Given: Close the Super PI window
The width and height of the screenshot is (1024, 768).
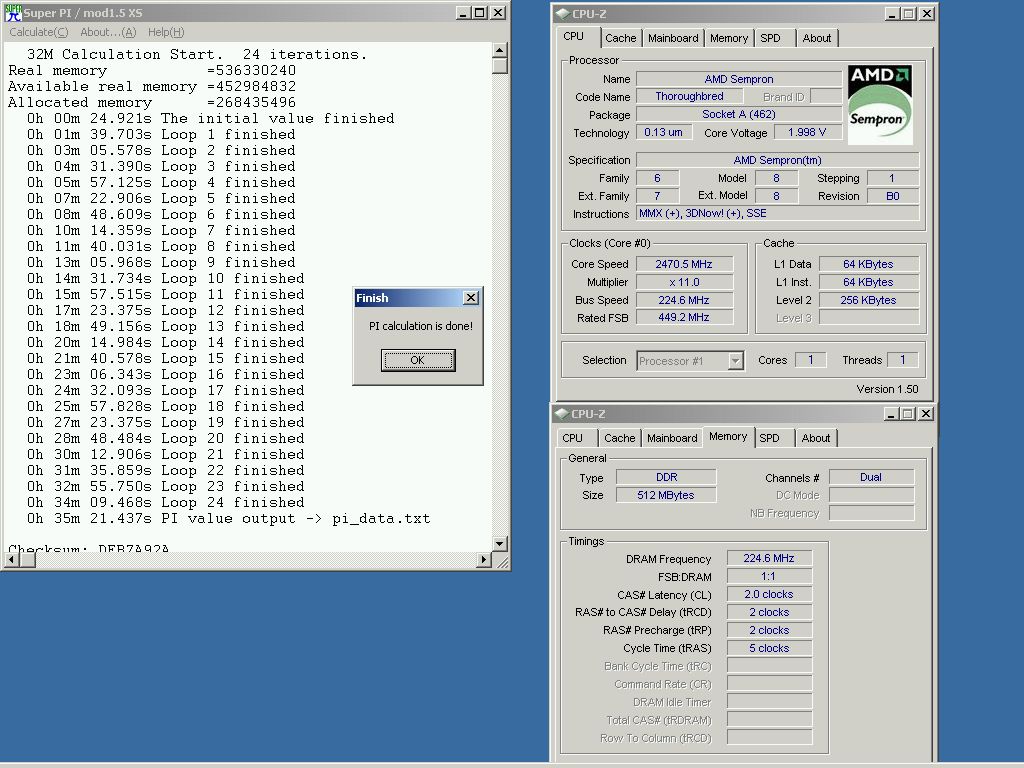Looking at the screenshot, I should [498, 12].
